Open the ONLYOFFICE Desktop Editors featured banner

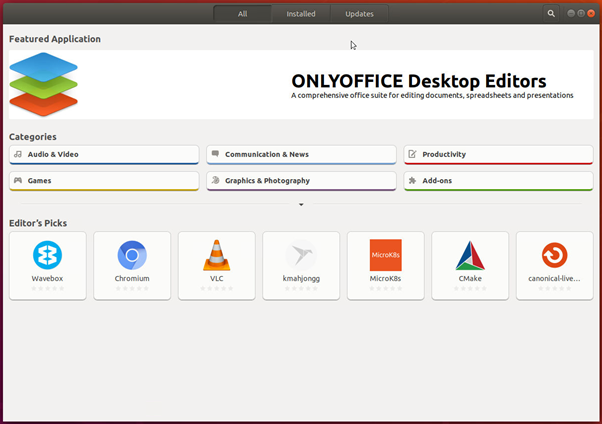[x=301, y=84]
